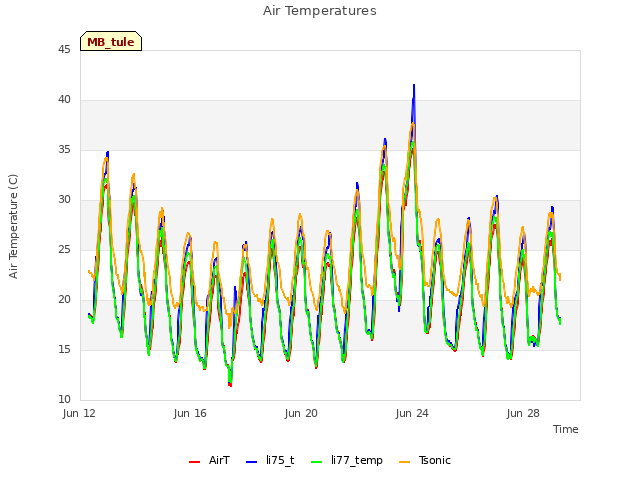This screenshot has width=640, height=480.
Task: Click the lowest red AirT trough near 11
Action: click(x=230, y=385)
